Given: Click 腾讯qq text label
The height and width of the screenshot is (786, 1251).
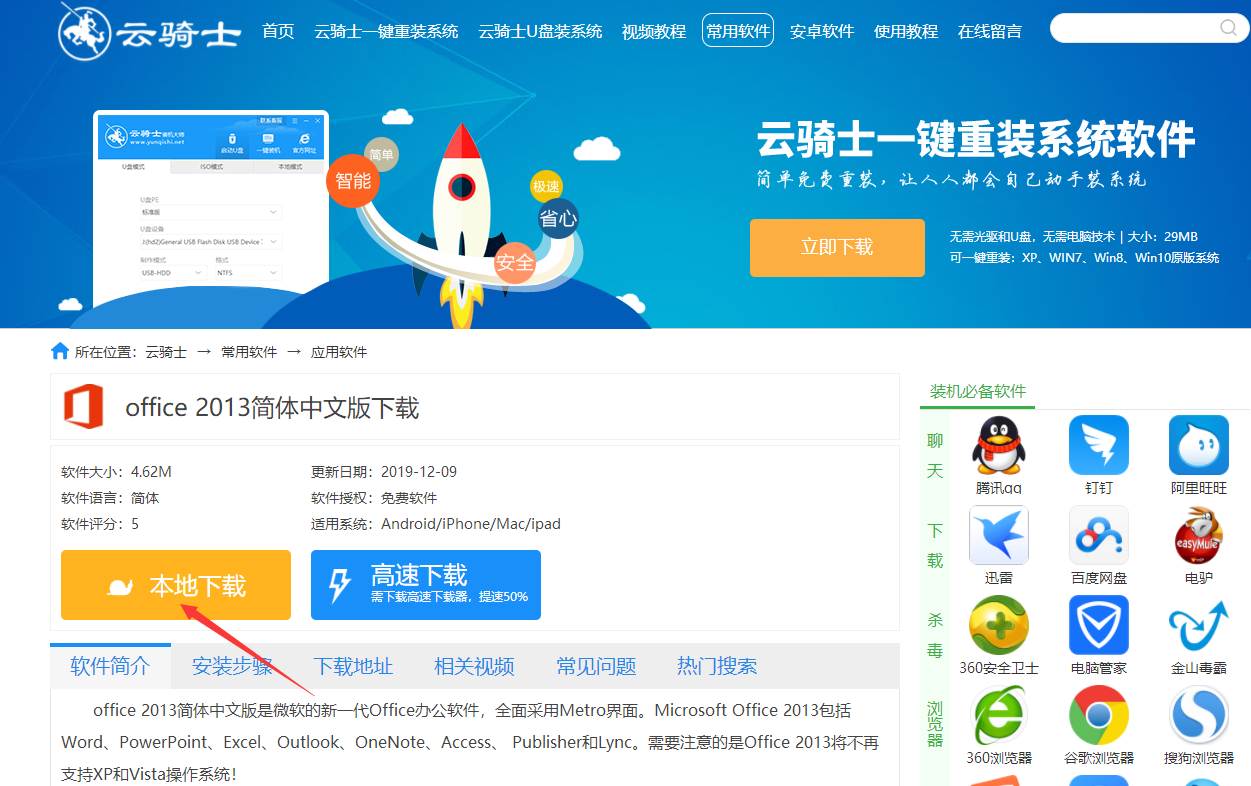Looking at the screenshot, I should point(999,488).
